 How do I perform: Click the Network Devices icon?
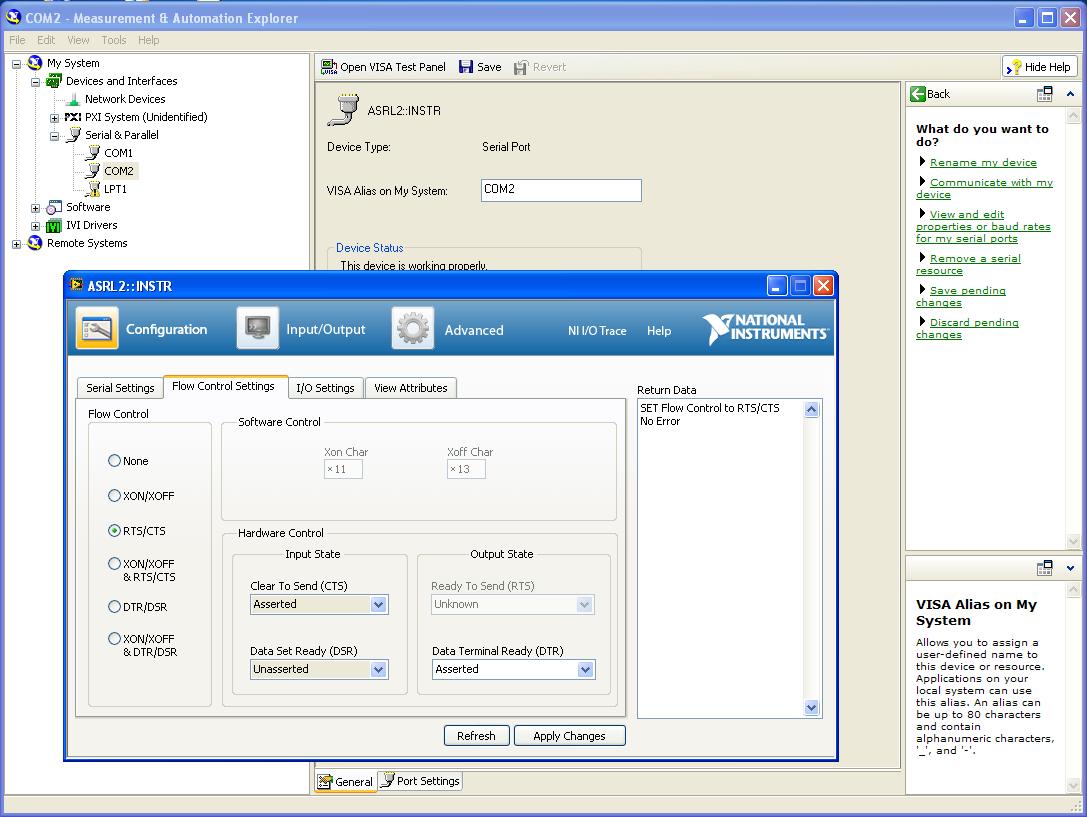click(x=73, y=99)
